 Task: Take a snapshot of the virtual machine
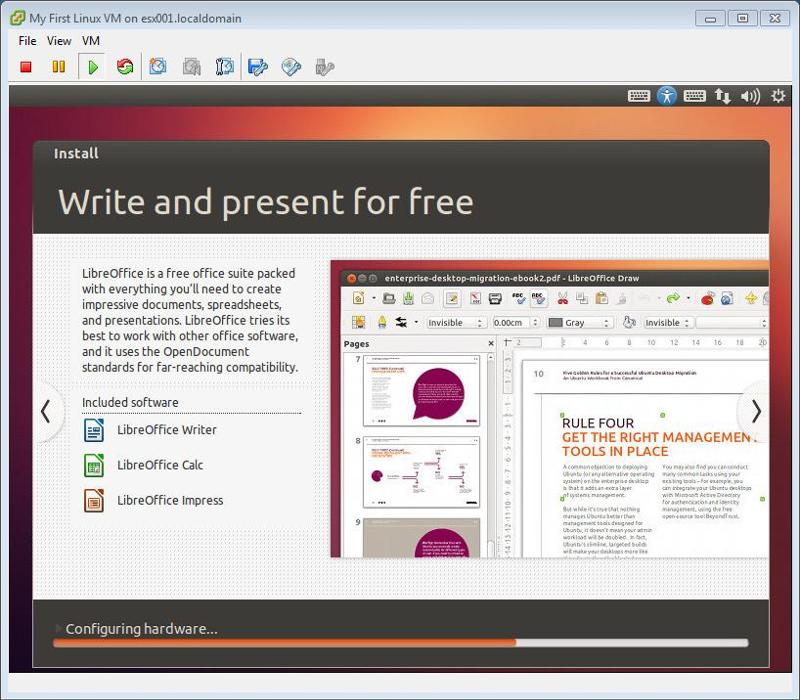point(158,66)
